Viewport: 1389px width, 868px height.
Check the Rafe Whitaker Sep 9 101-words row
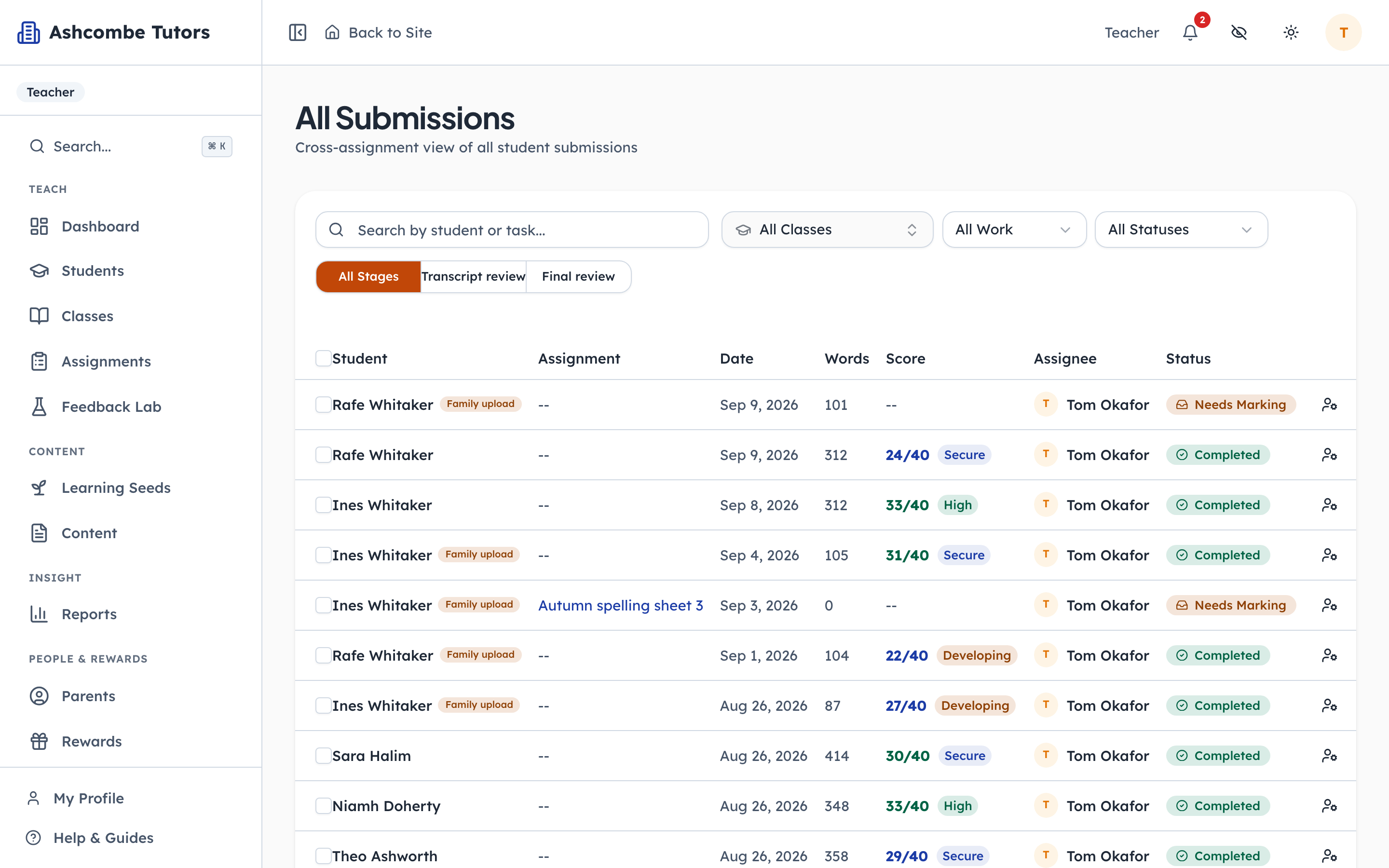tap(323, 405)
